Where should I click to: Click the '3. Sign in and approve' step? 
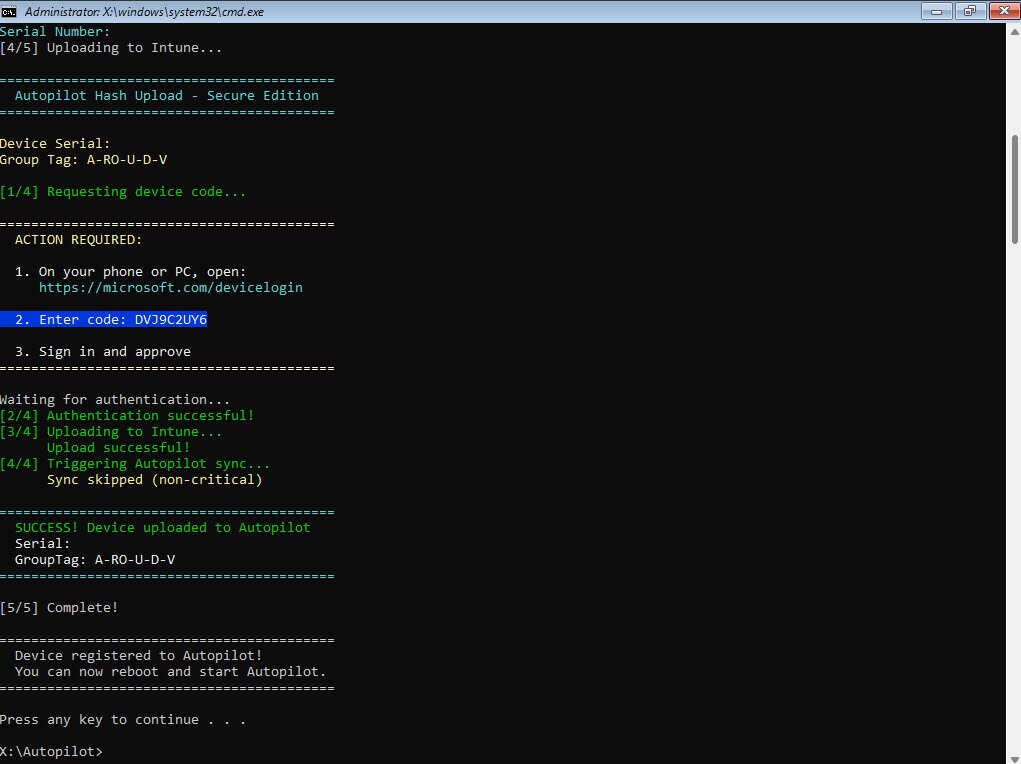tap(102, 352)
